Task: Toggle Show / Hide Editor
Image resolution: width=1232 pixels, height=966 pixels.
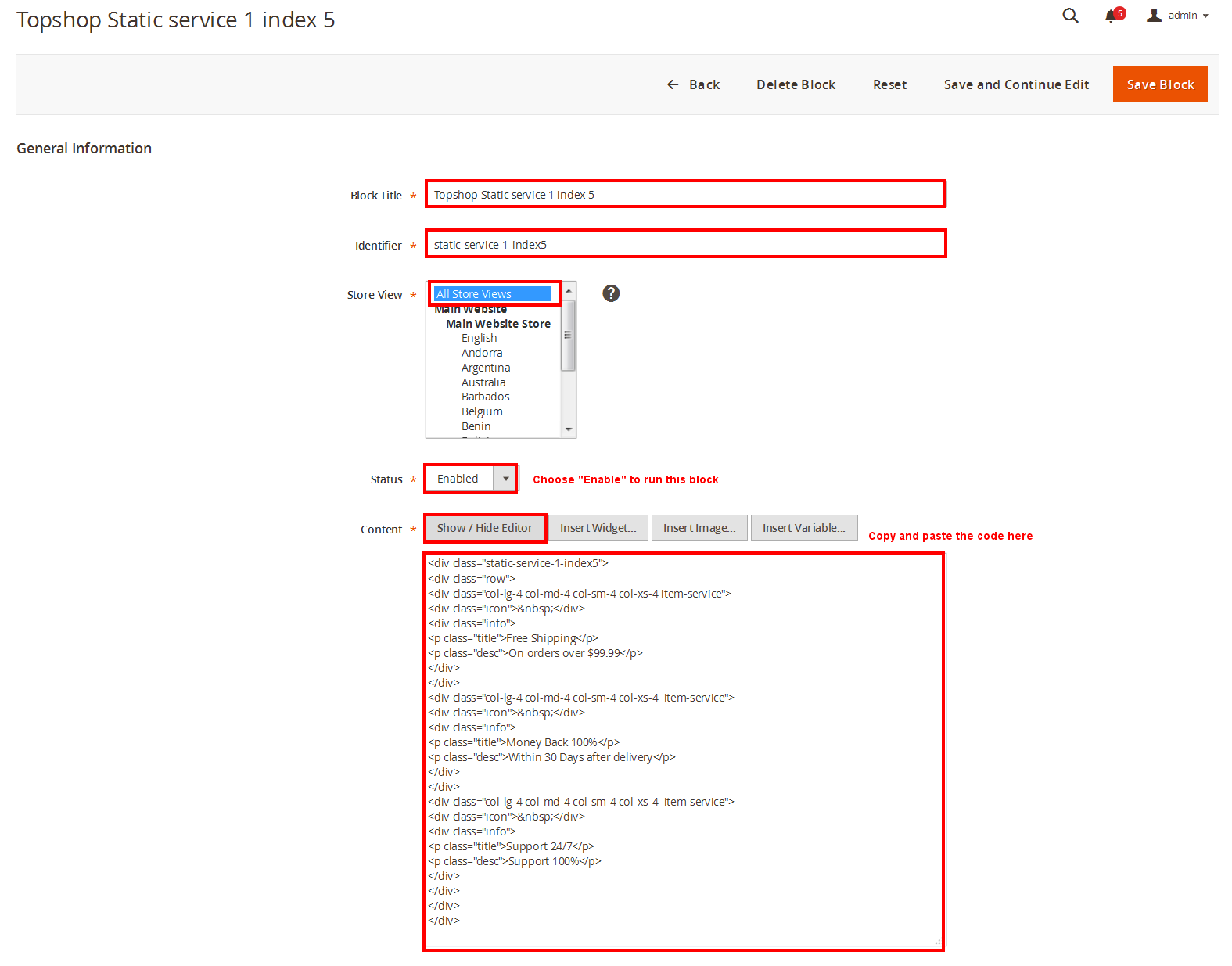Action: coord(485,528)
